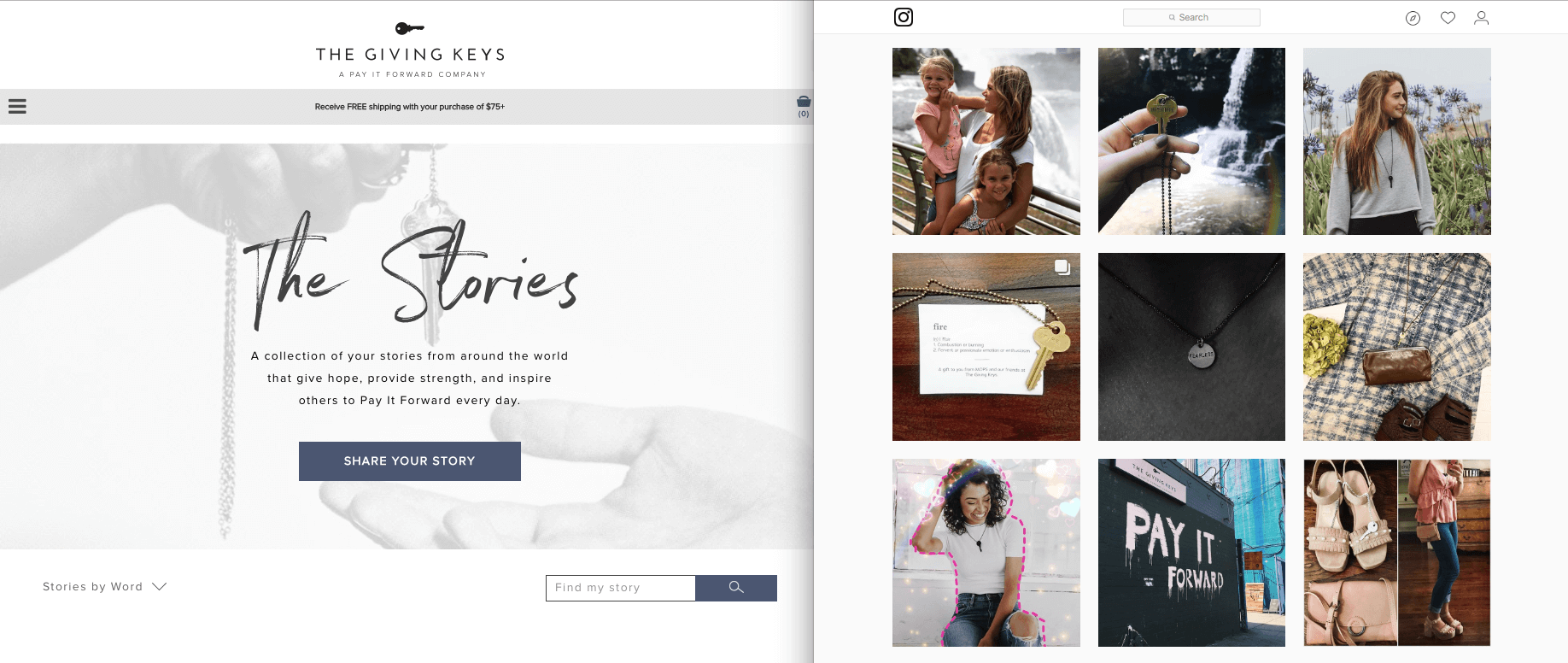Click the chevron next to Stories by Word
Screen dimensions: 1568x663
click(159, 587)
